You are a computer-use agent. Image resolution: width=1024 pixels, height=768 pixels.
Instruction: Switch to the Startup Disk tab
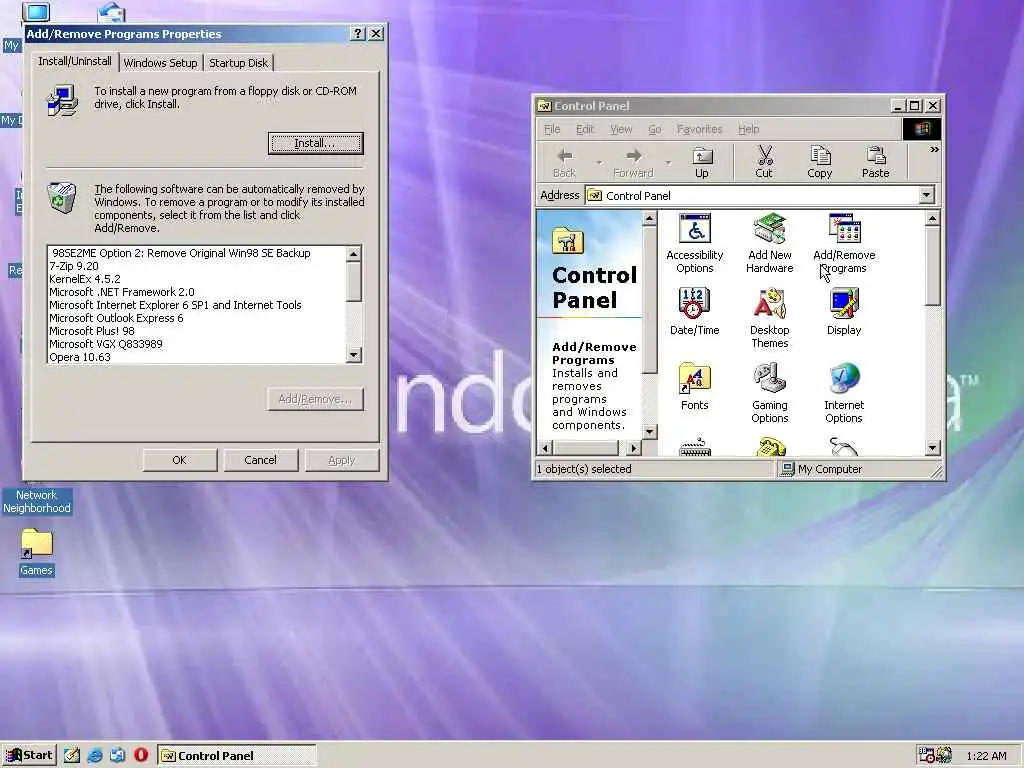(238, 63)
